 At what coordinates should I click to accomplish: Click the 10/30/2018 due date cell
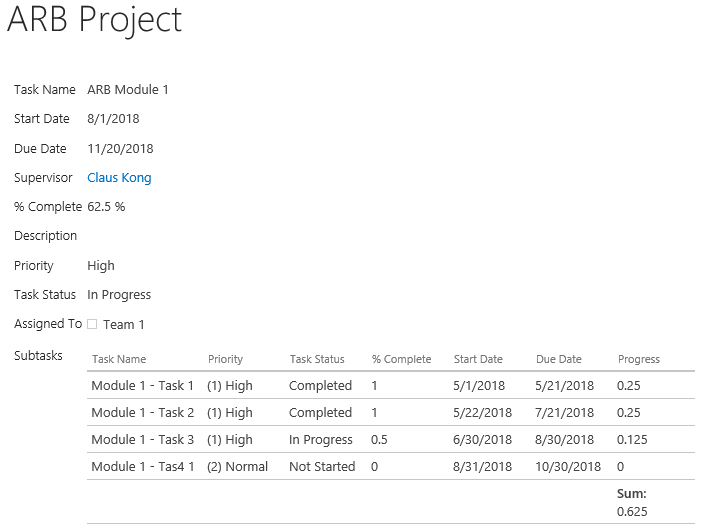pos(568,466)
